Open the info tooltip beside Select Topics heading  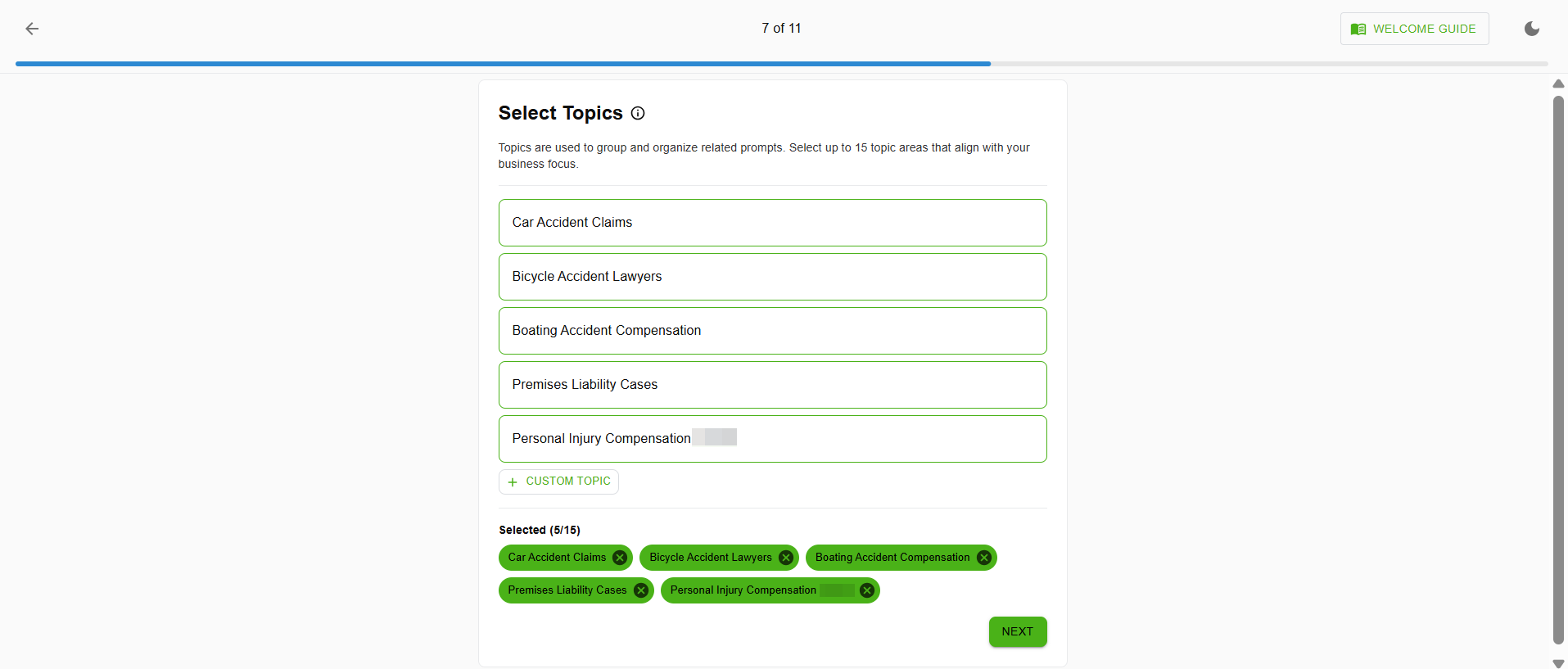click(637, 113)
